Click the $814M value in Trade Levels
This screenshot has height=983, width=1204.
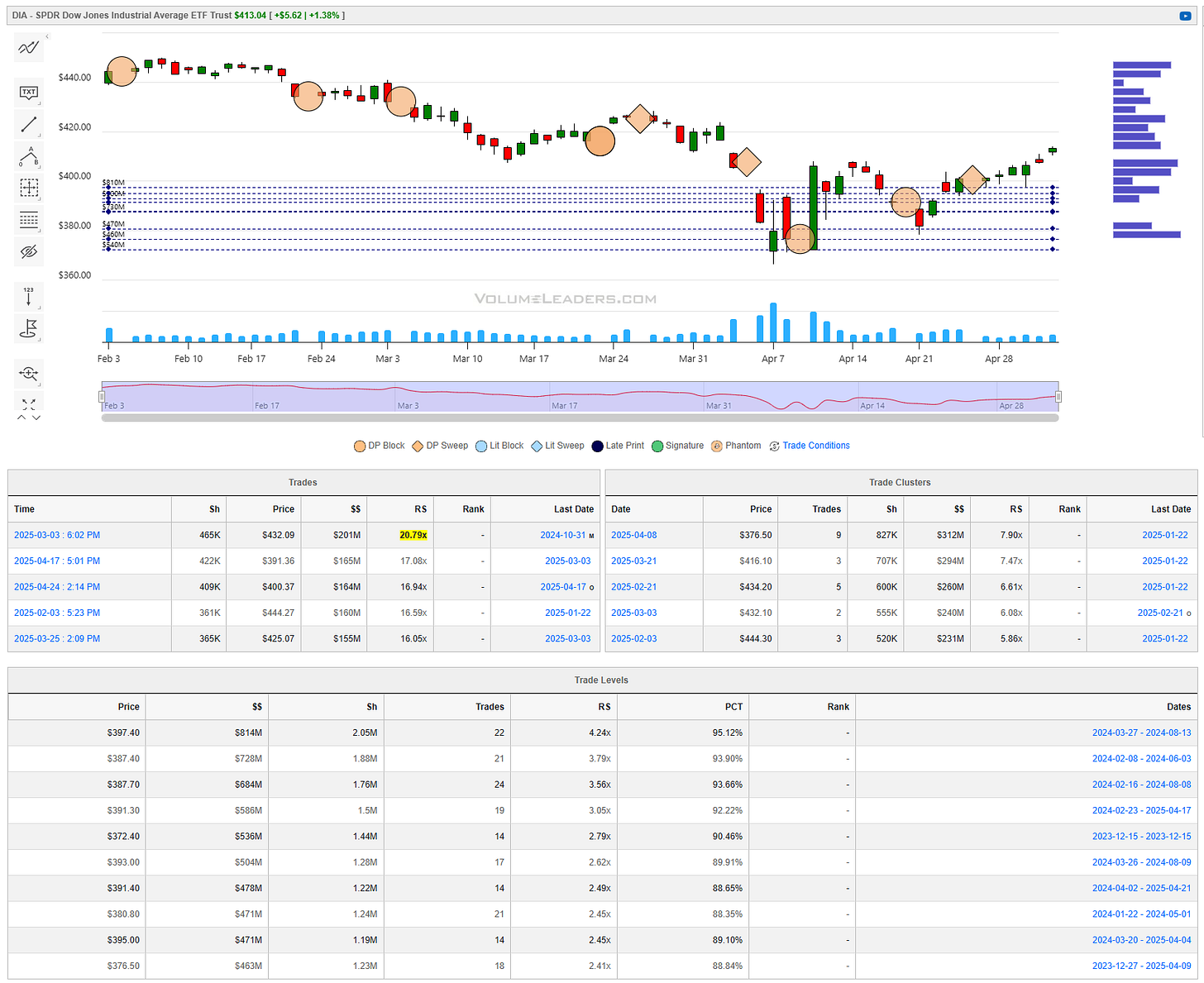[248, 732]
